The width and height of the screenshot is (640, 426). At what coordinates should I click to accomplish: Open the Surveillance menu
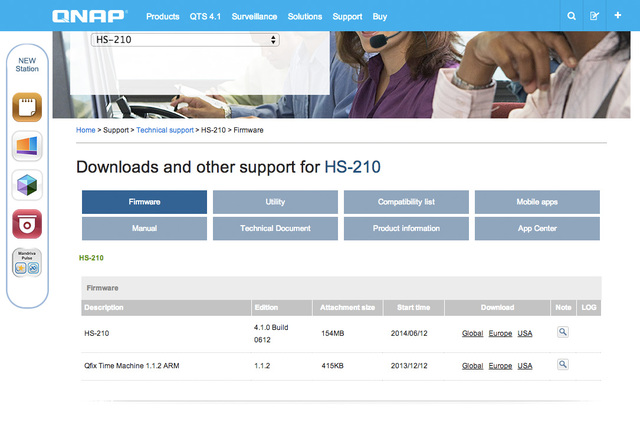pos(255,17)
